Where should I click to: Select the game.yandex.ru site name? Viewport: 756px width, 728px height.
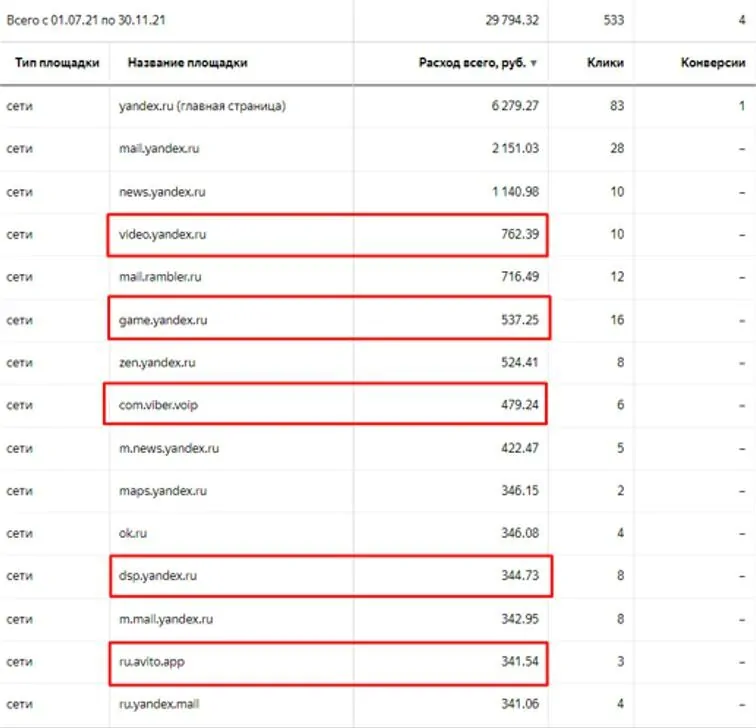tap(163, 320)
